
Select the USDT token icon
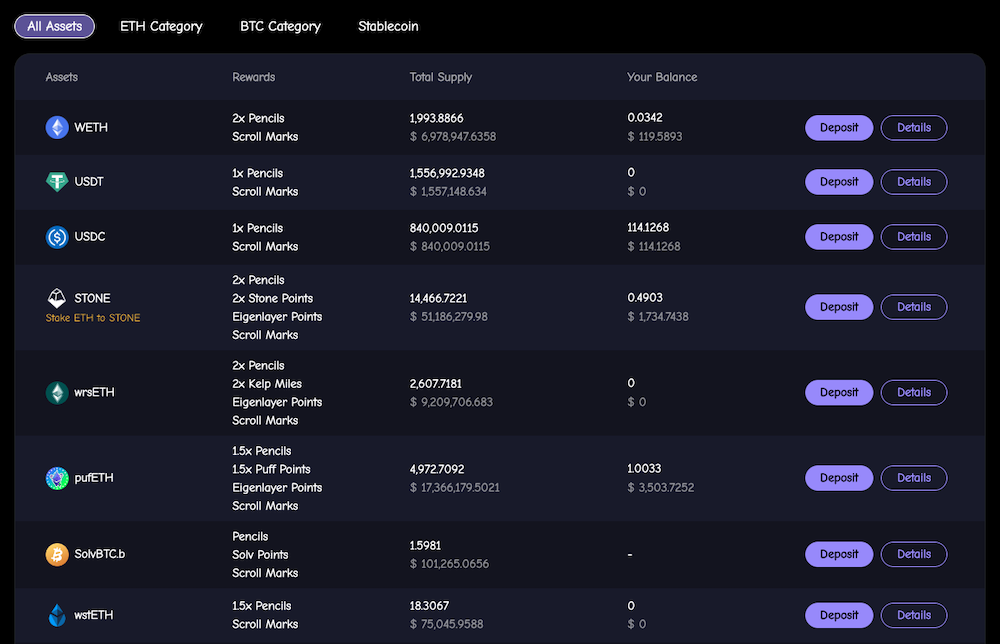(57, 181)
